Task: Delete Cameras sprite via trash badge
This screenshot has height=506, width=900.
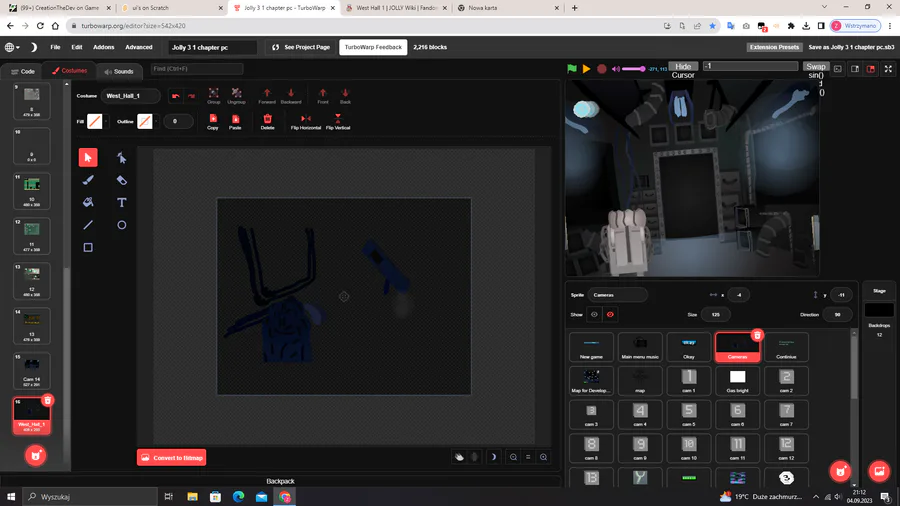Action: click(757, 335)
